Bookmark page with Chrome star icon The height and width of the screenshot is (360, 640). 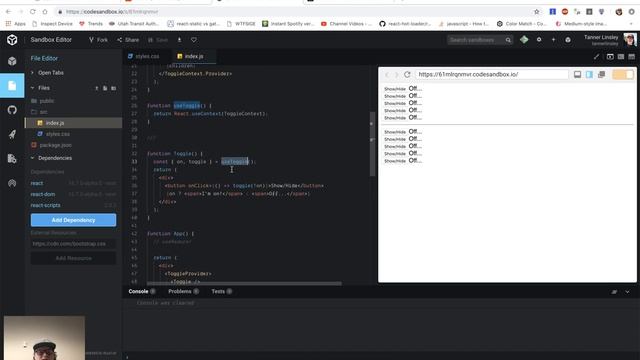pyautogui.click(x=536, y=12)
